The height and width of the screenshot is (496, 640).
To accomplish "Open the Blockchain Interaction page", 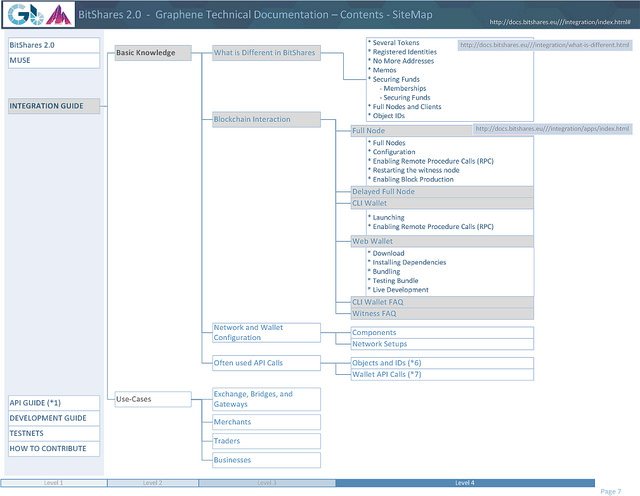I will point(267,119).
